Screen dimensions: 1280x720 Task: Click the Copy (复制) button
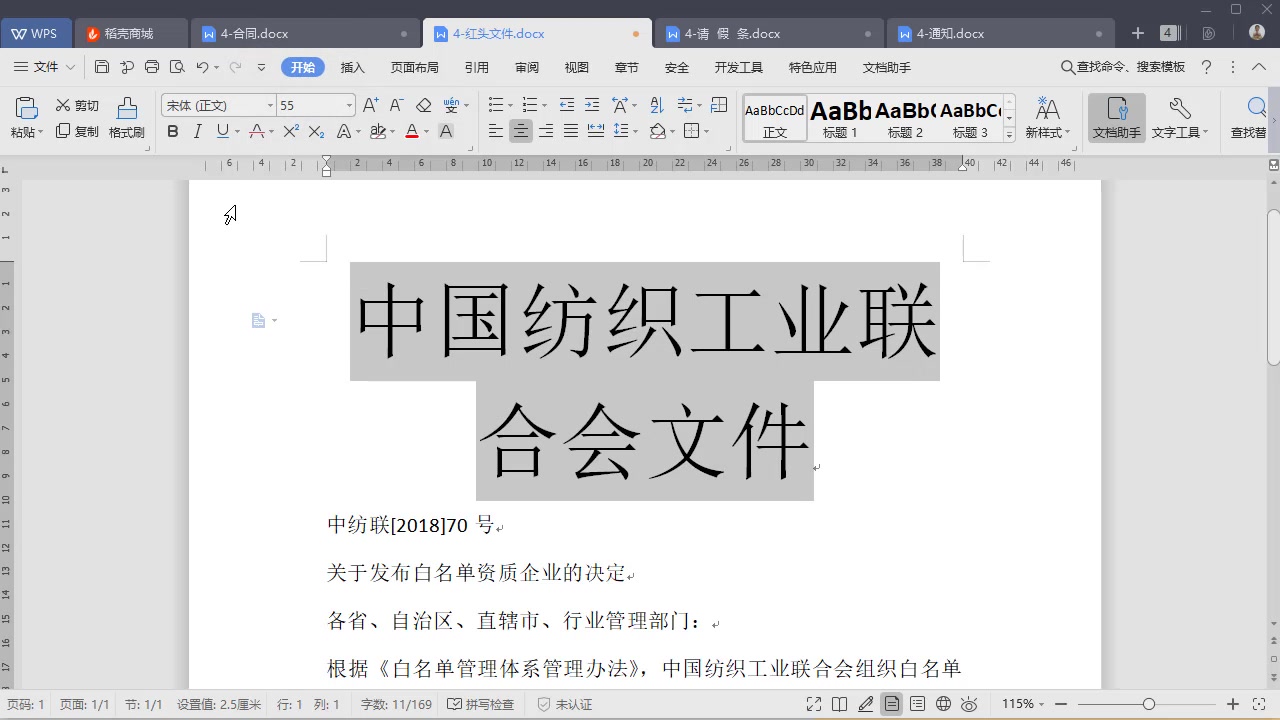(x=77, y=131)
